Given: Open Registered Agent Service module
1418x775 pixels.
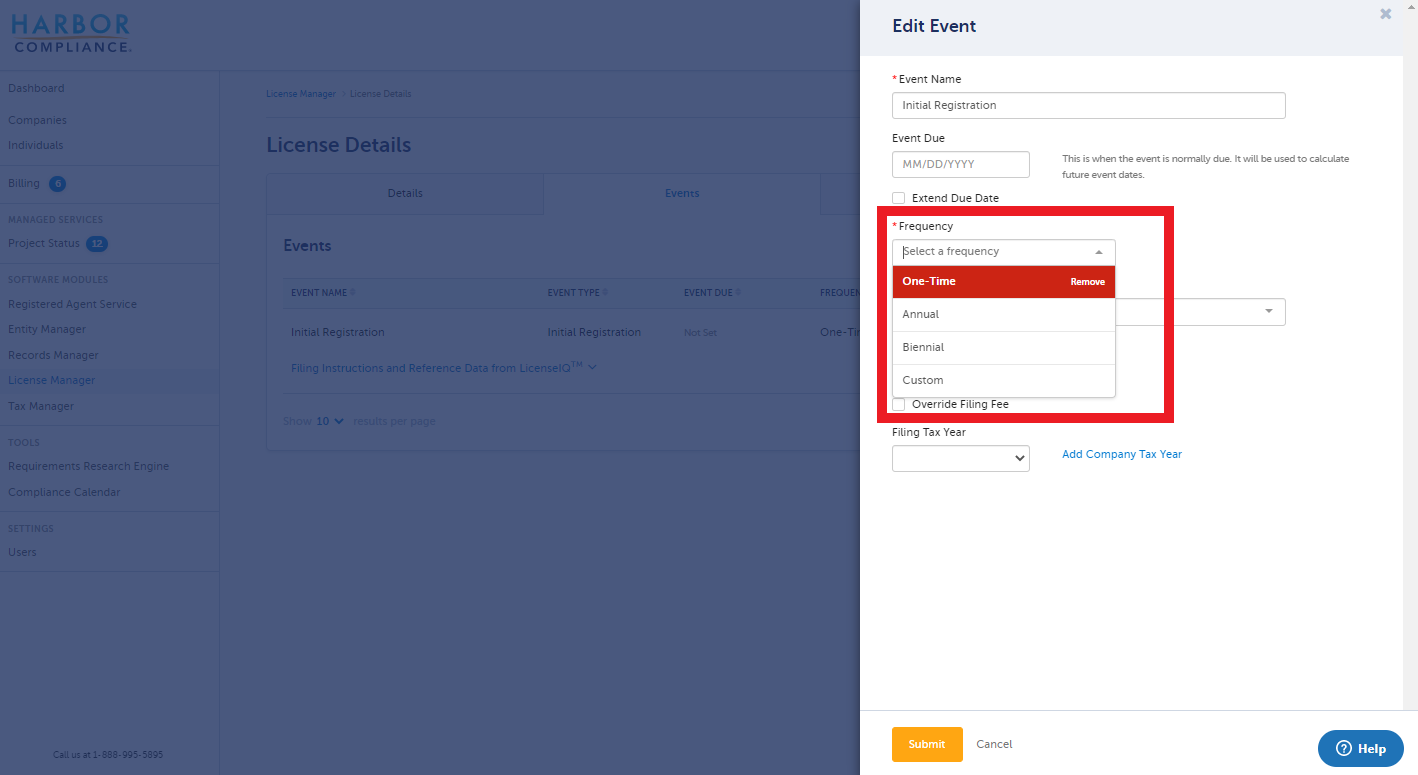Looking at the screenshot, I should tap(73, 304).
